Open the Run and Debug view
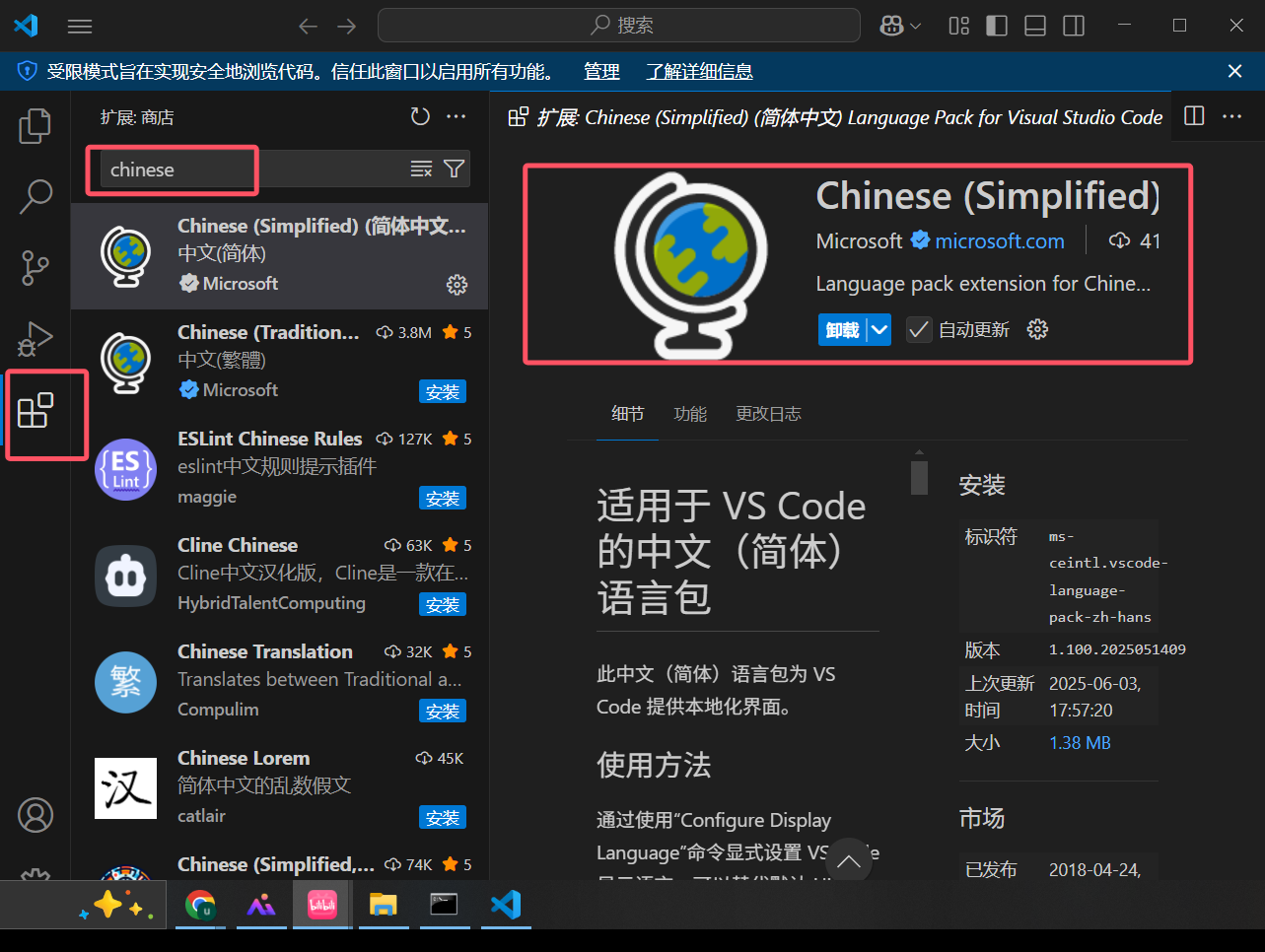This screenshot has width=1265, height=952. 35,338
